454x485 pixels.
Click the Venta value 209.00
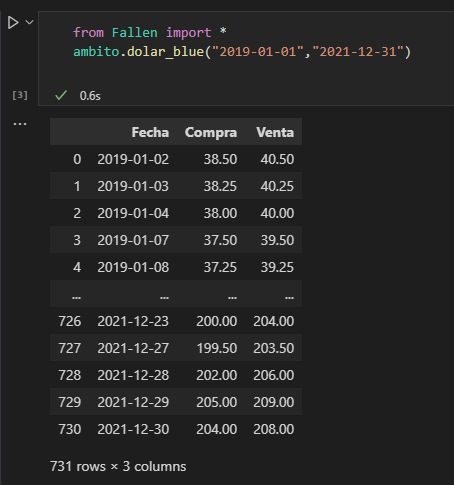point(273,402)
